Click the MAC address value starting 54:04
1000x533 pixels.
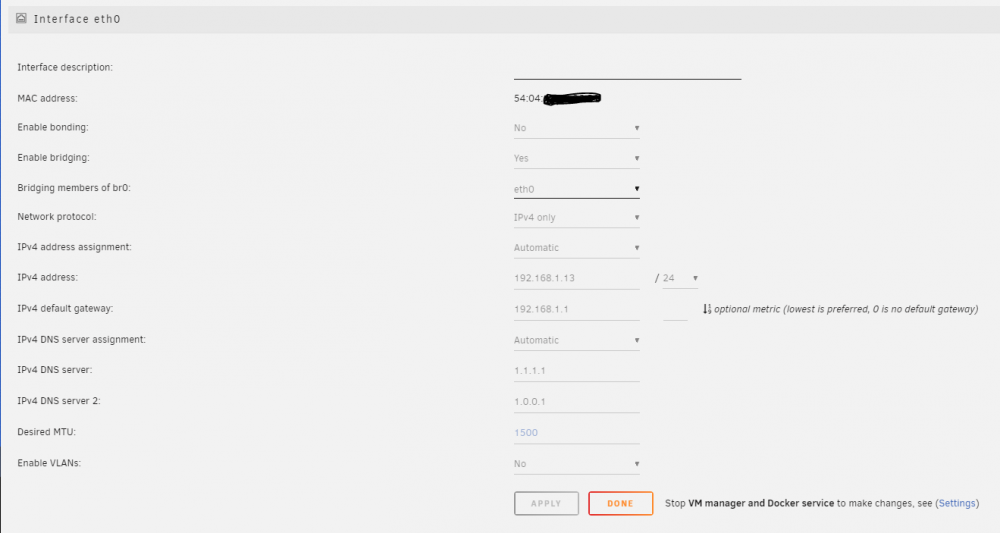point(557,98)
